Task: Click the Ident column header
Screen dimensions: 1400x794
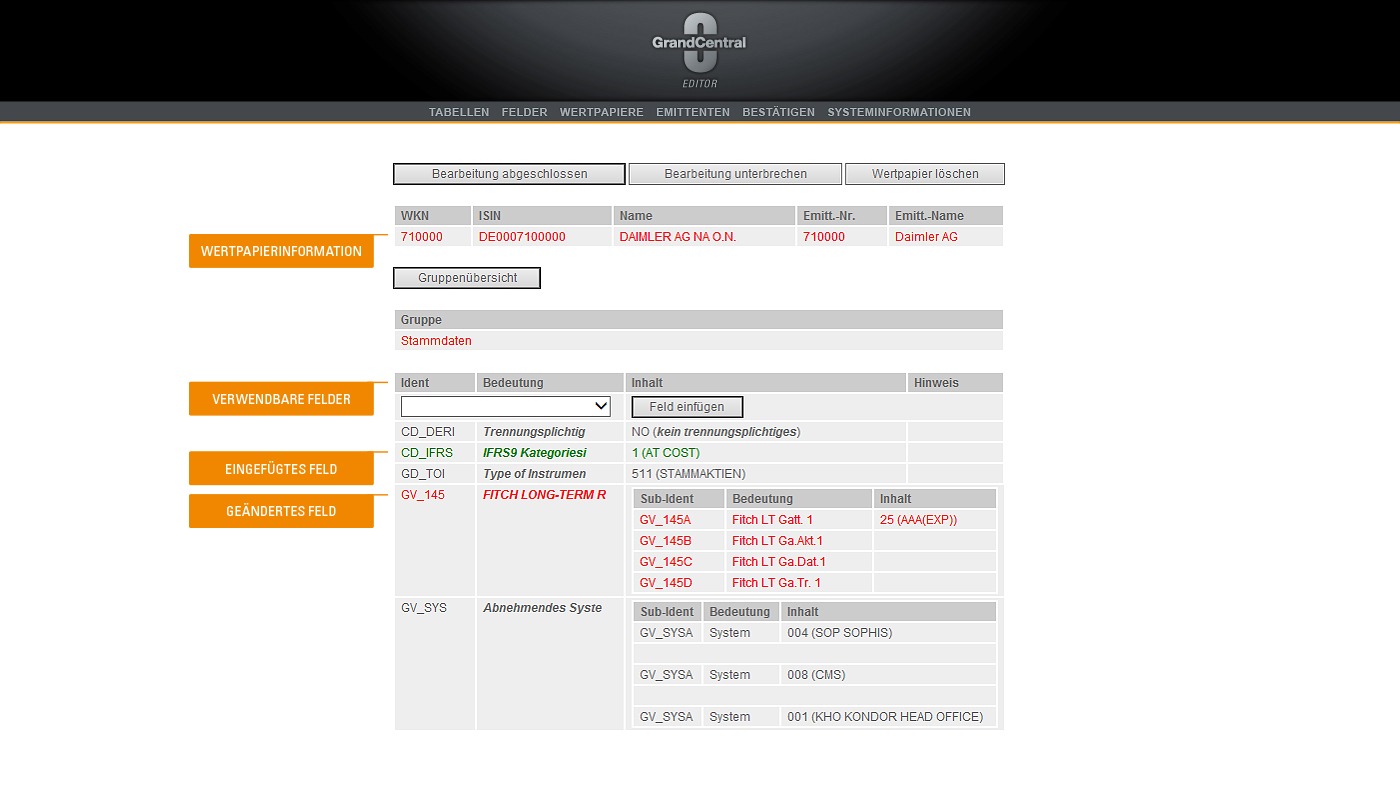Action: (x=435, y=383)
